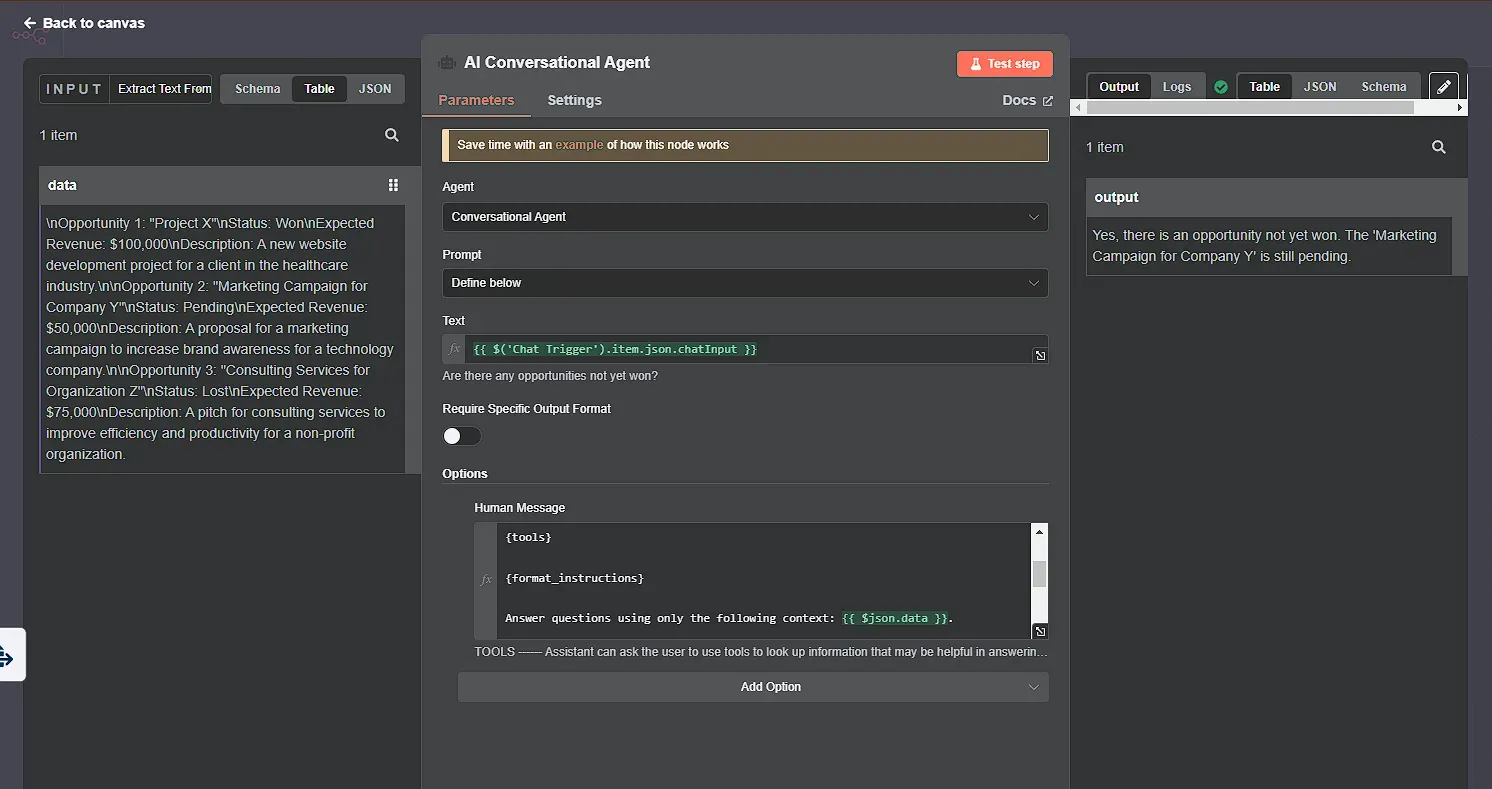Open search in the INPUT panel
The width and height of the screenshot is (1492, 789).
(x=391, y=135)
